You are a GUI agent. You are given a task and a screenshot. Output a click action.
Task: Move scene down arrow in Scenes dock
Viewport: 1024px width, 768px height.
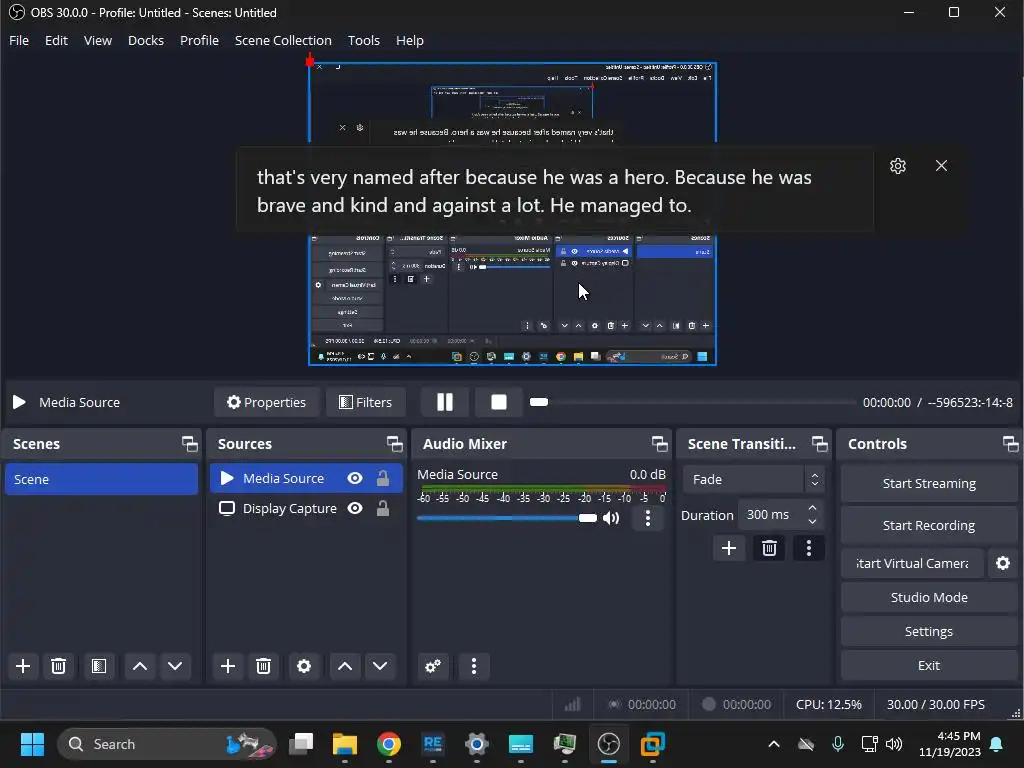tap(175, 666)
